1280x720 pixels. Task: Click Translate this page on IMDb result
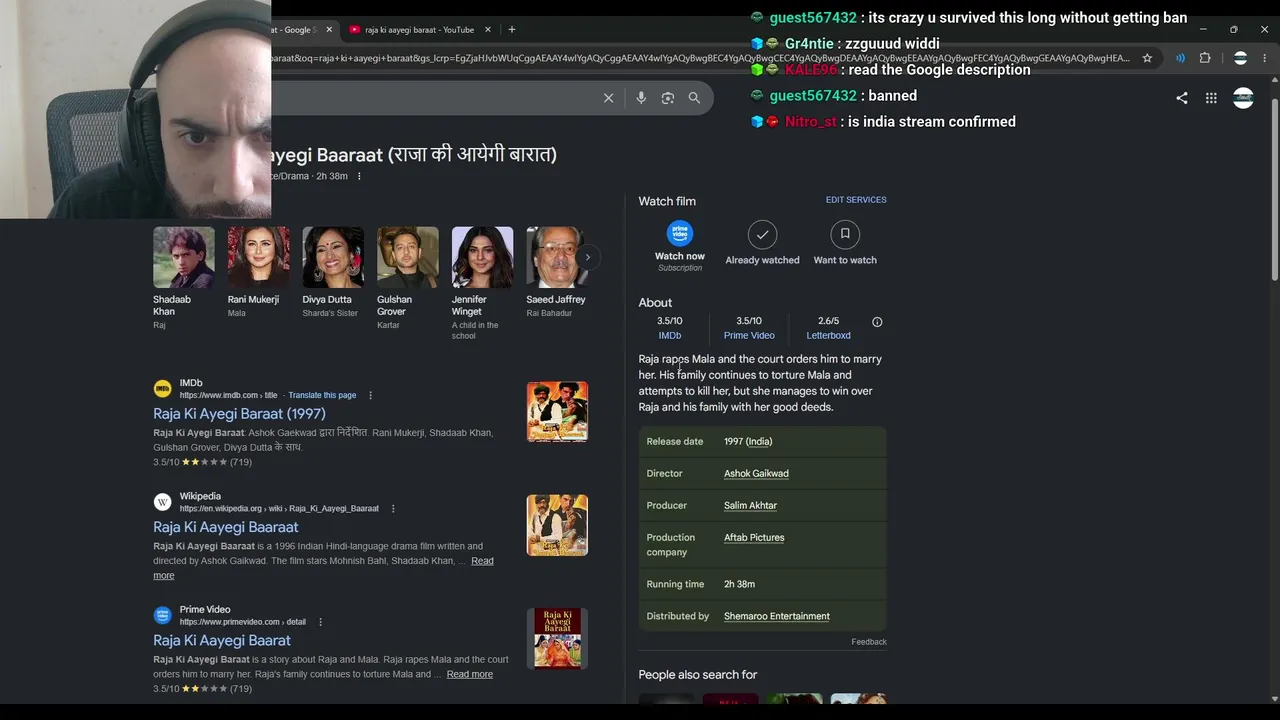point(322,395)
